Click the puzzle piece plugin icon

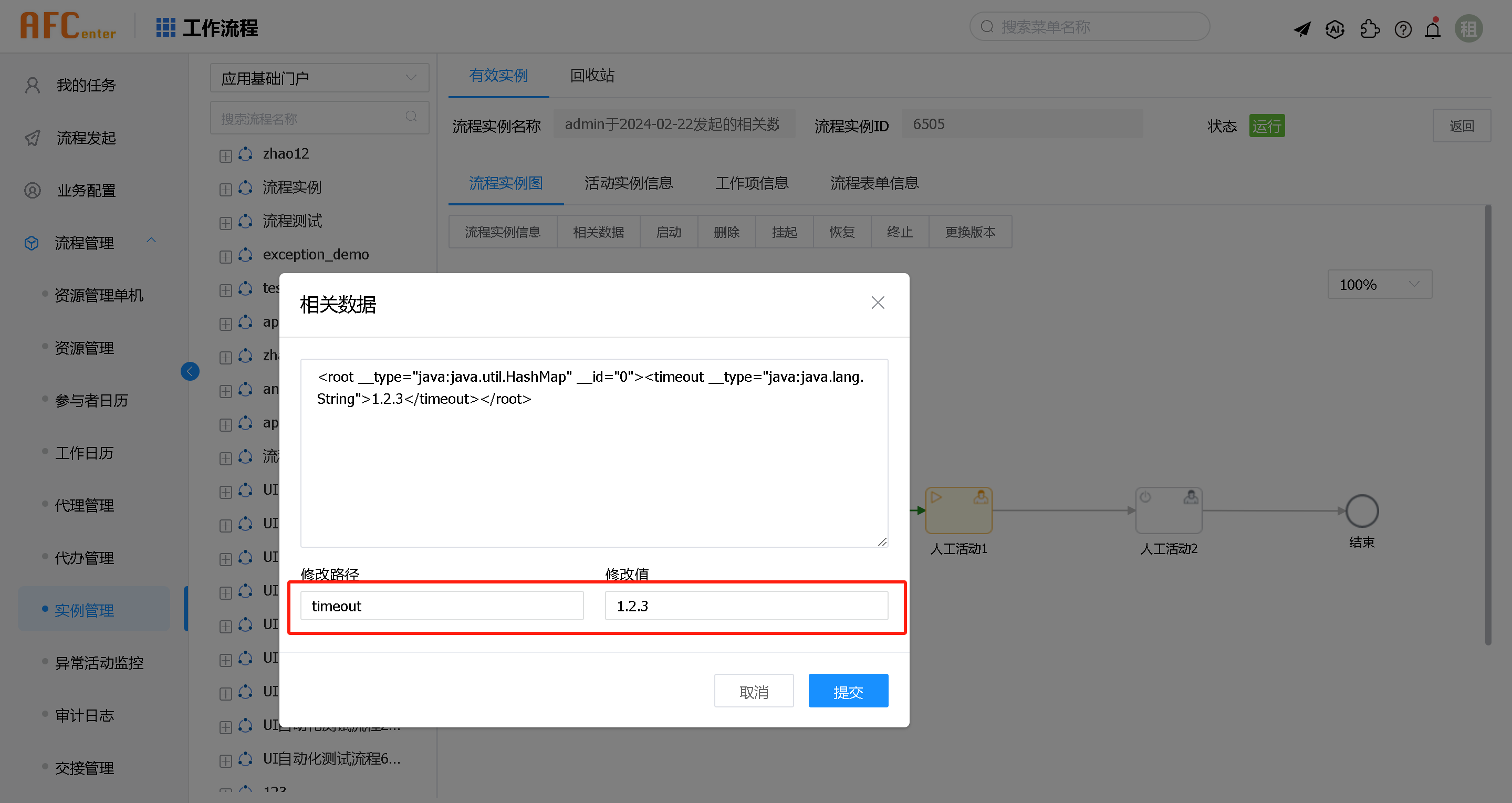1370,28
